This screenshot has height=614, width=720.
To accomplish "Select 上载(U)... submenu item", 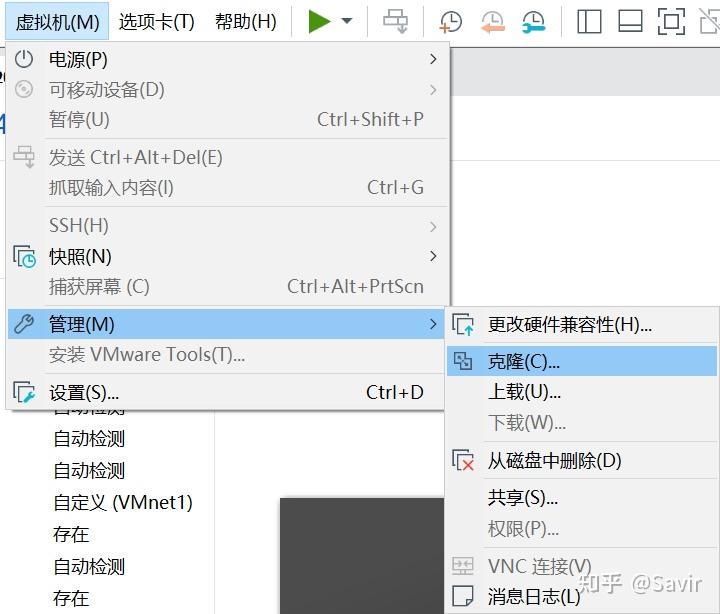I will pos(582,392).
